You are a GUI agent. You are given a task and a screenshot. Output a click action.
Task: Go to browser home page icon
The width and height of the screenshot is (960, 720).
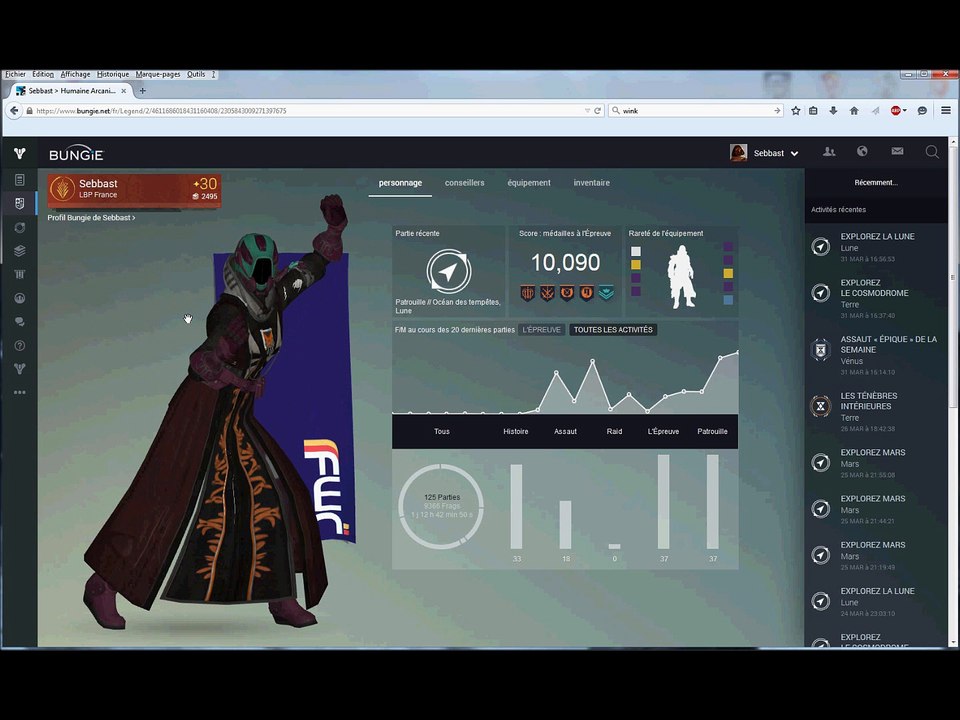pos(854,111)
